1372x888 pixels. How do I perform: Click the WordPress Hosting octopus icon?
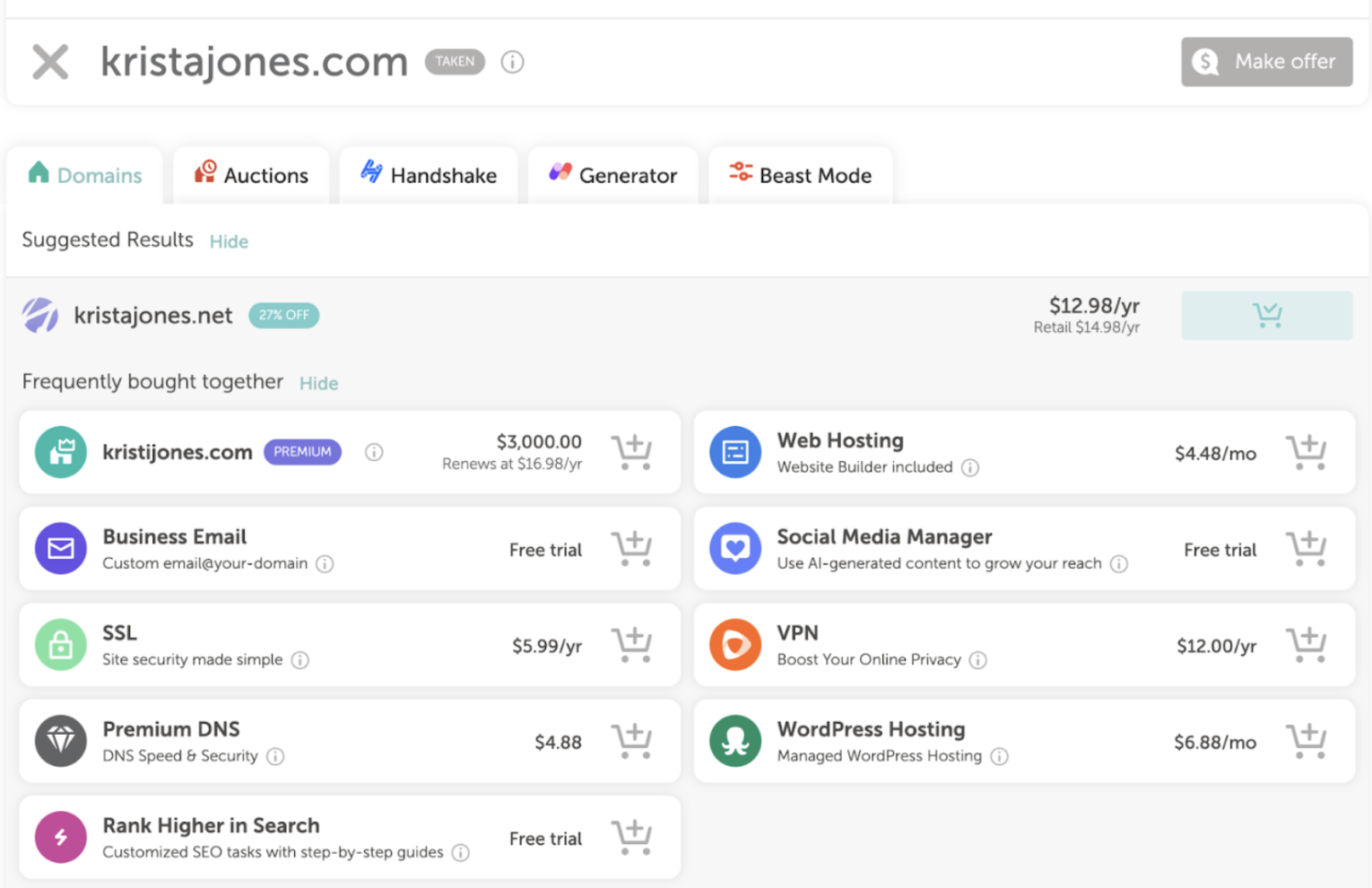(x=735, y=741)
